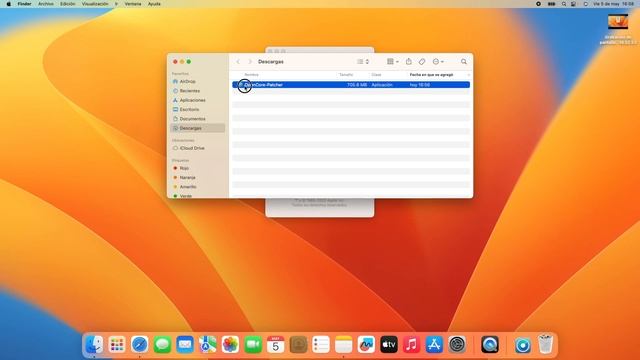Click the Aplicación cell of OpenCore-Patcher row

[382, 85]
